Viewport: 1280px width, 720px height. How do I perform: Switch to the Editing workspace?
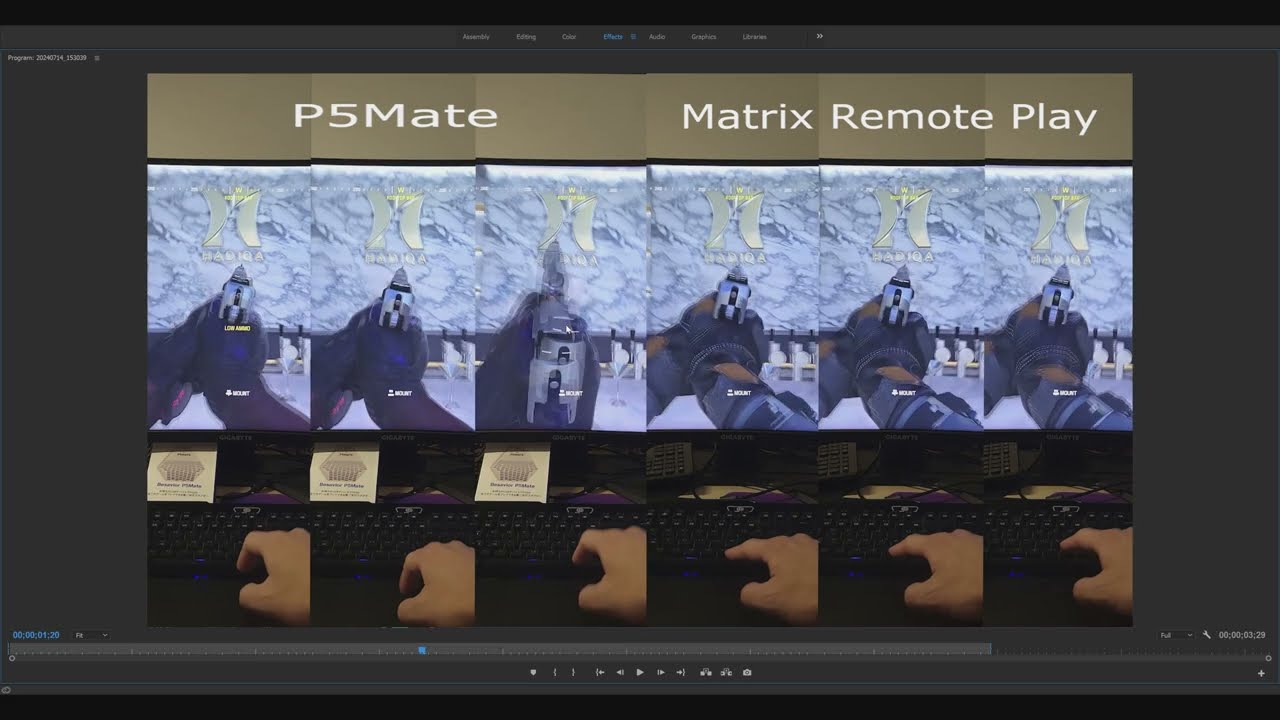[x=526, y=37]
